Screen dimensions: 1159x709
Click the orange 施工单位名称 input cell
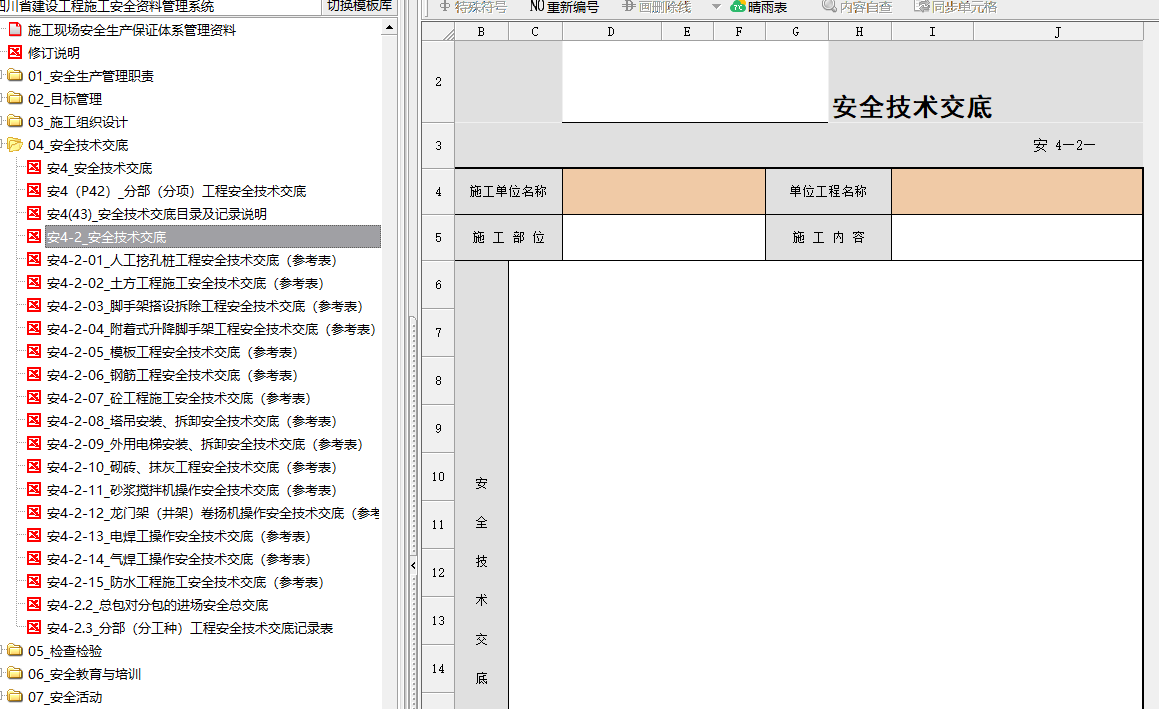coord(664,191)
